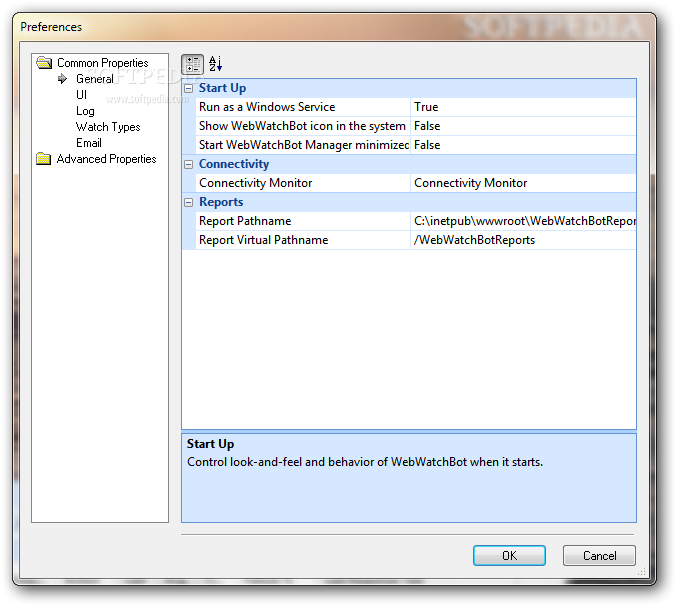Click False value for Manager minimized
The height and width of the screenshot is (606, 677).
(523, 145)
